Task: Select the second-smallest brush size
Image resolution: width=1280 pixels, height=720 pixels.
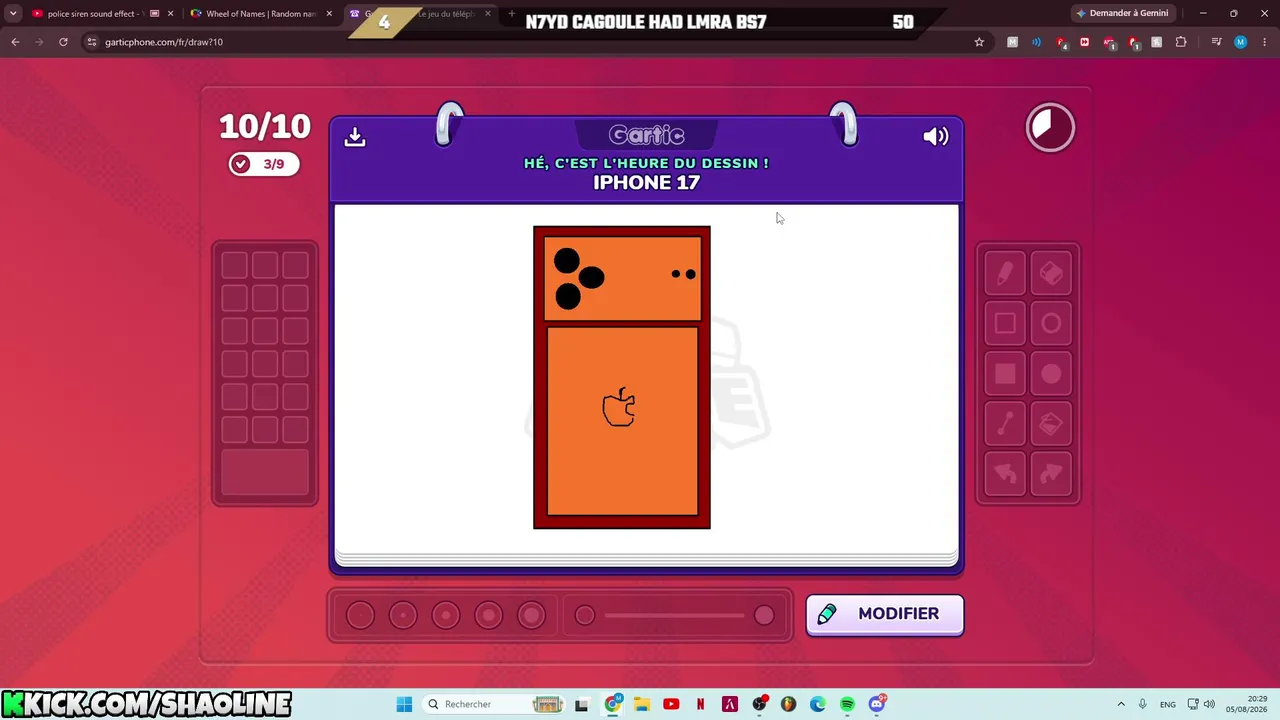Action: click(403, 615)
